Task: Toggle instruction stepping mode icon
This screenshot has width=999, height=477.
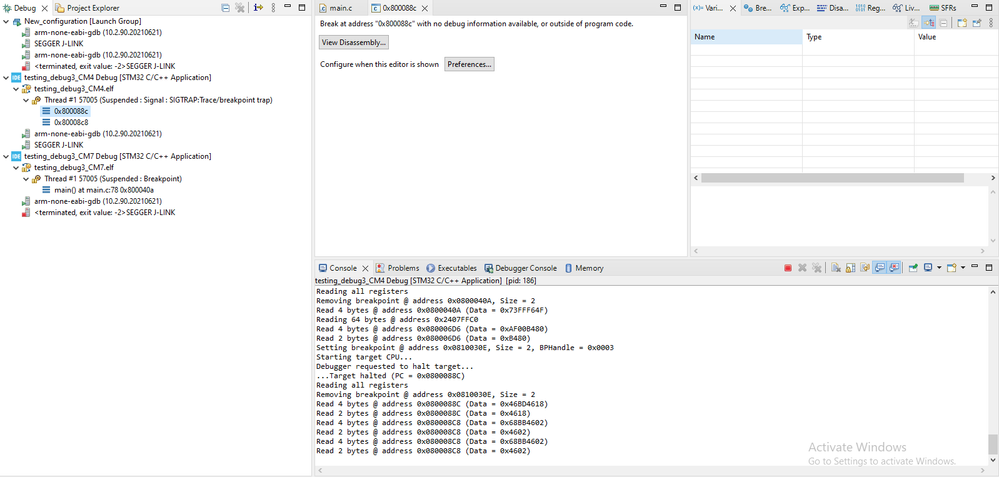Action: tap(258, 8)
